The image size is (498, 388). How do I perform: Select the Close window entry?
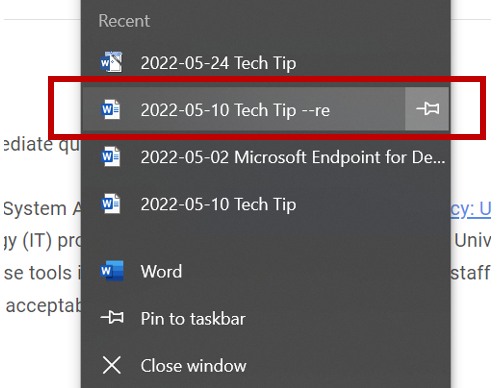tap(266, 365)
